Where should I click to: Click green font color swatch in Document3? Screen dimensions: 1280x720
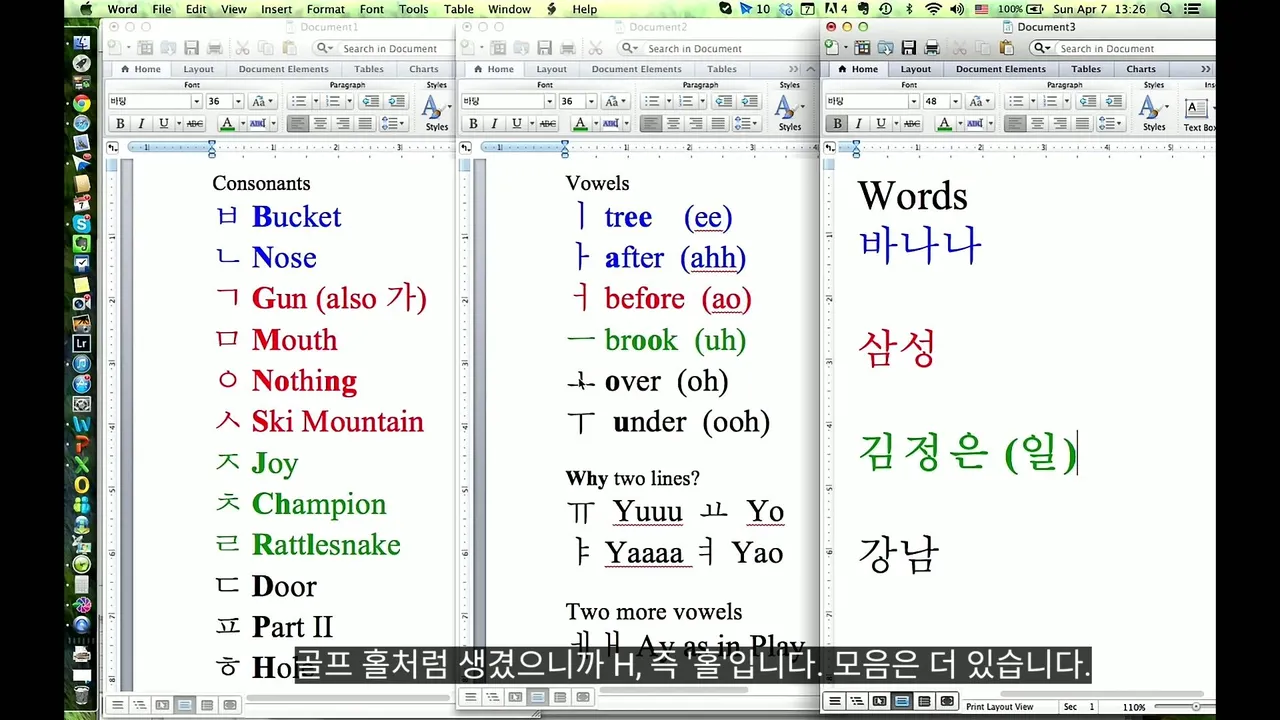(944, 123)
